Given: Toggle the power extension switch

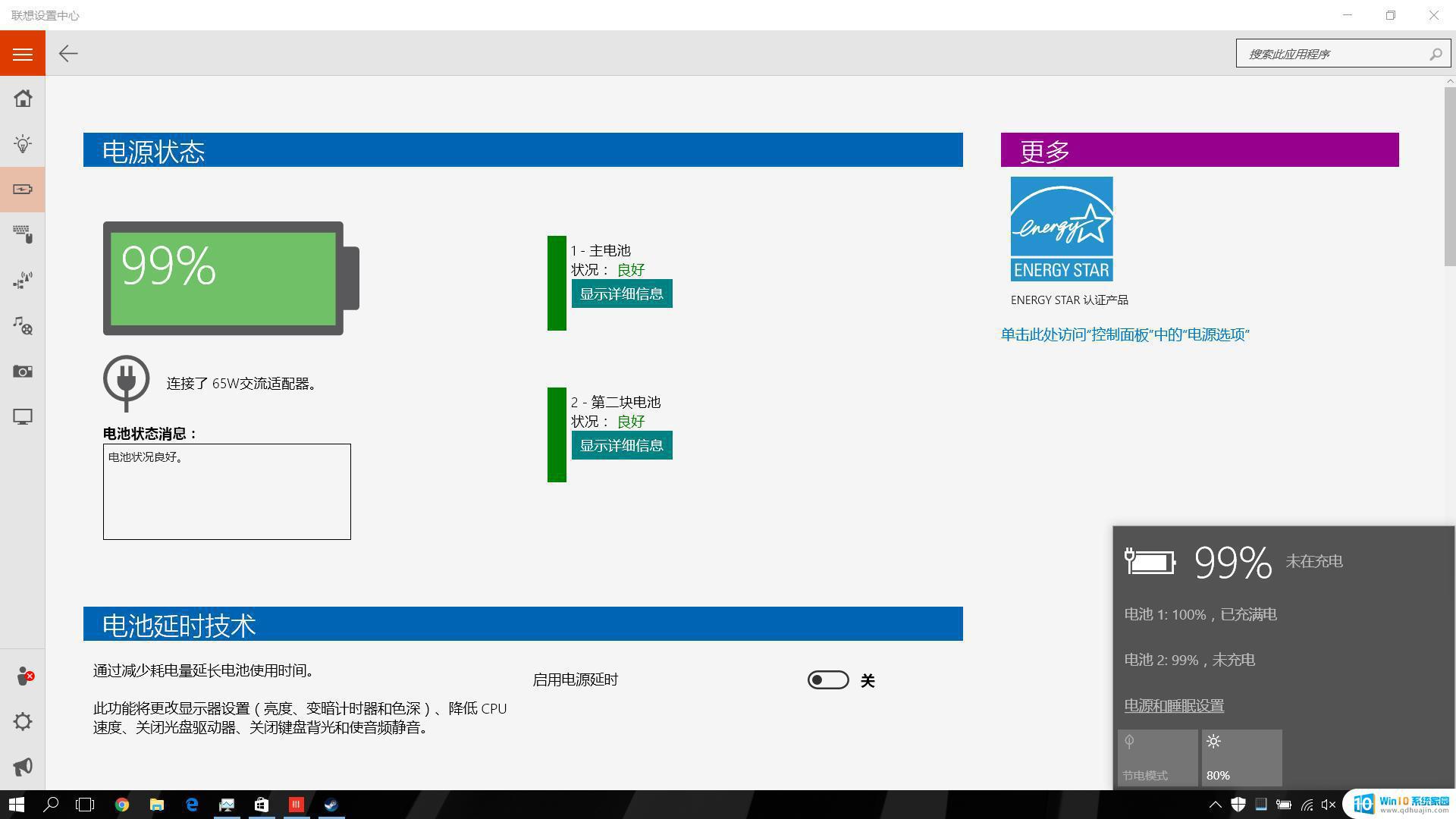Looking at the screenshot, I should point(828,679).
